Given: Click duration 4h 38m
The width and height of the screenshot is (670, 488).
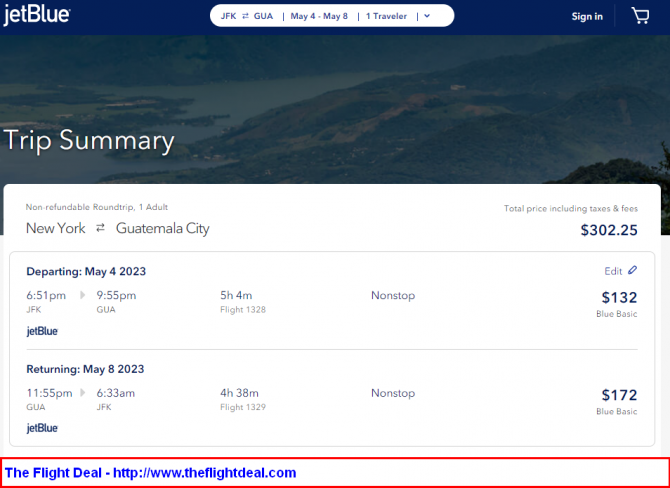Looking at the screenshot, I should 239,393.
